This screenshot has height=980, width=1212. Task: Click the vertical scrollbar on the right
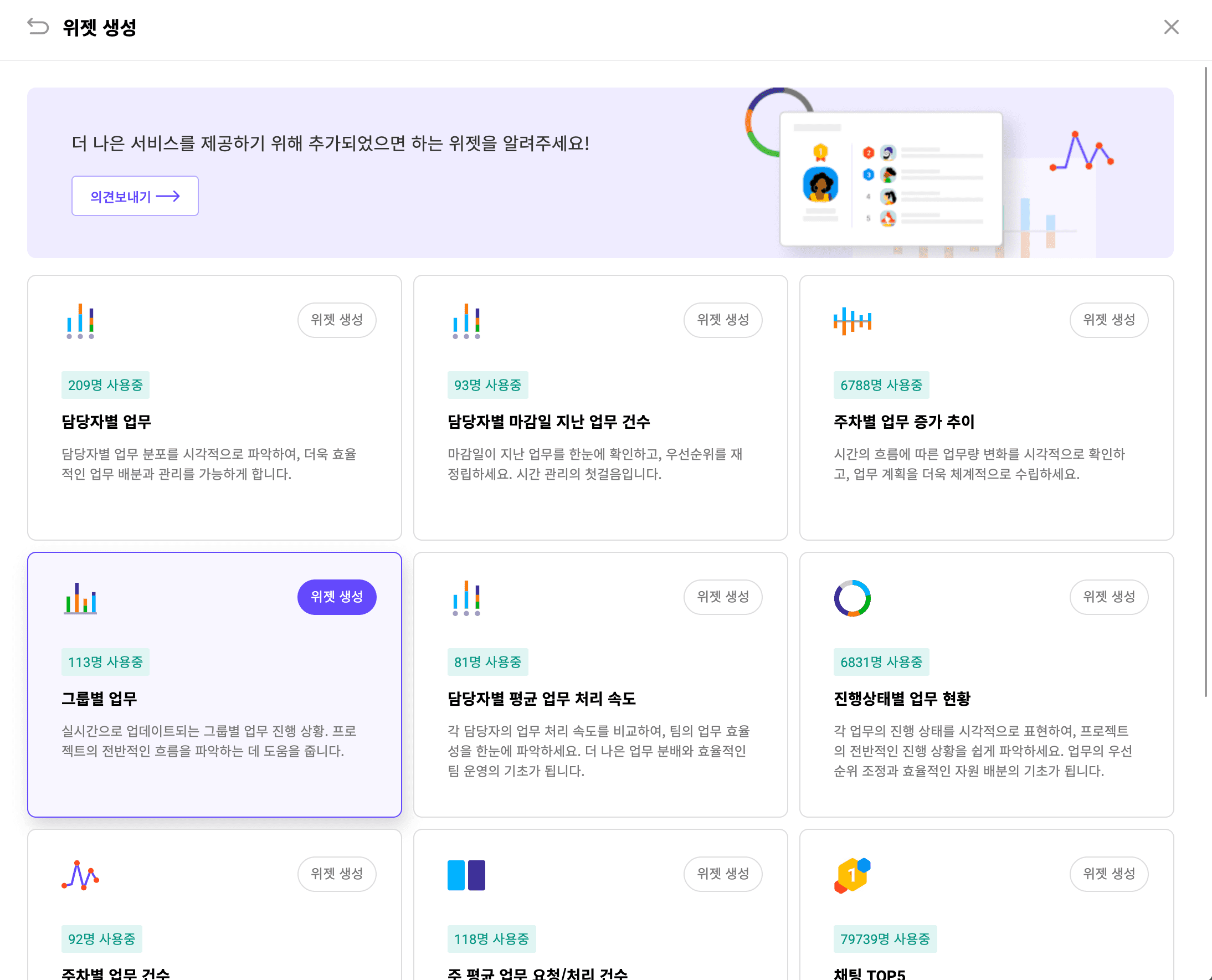pos(1205,382)
